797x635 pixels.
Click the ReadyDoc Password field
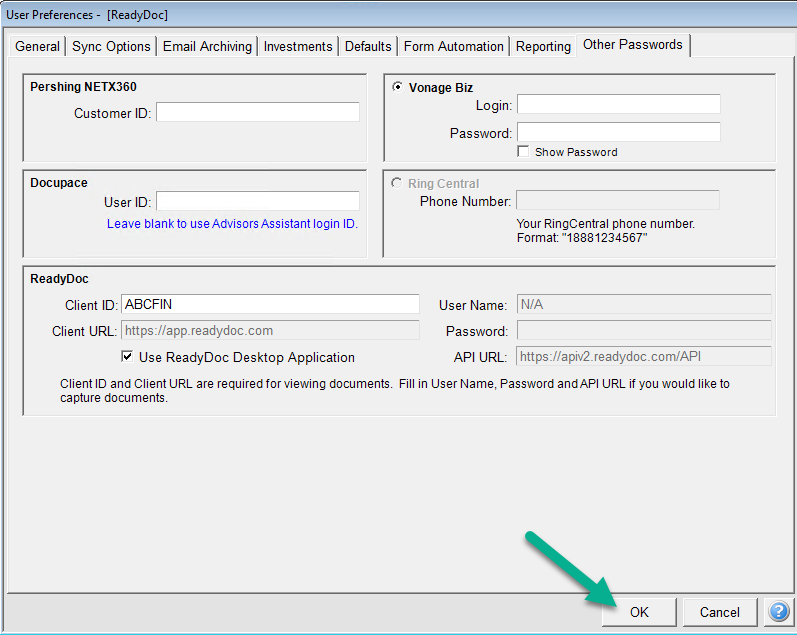tap(644, 330)
